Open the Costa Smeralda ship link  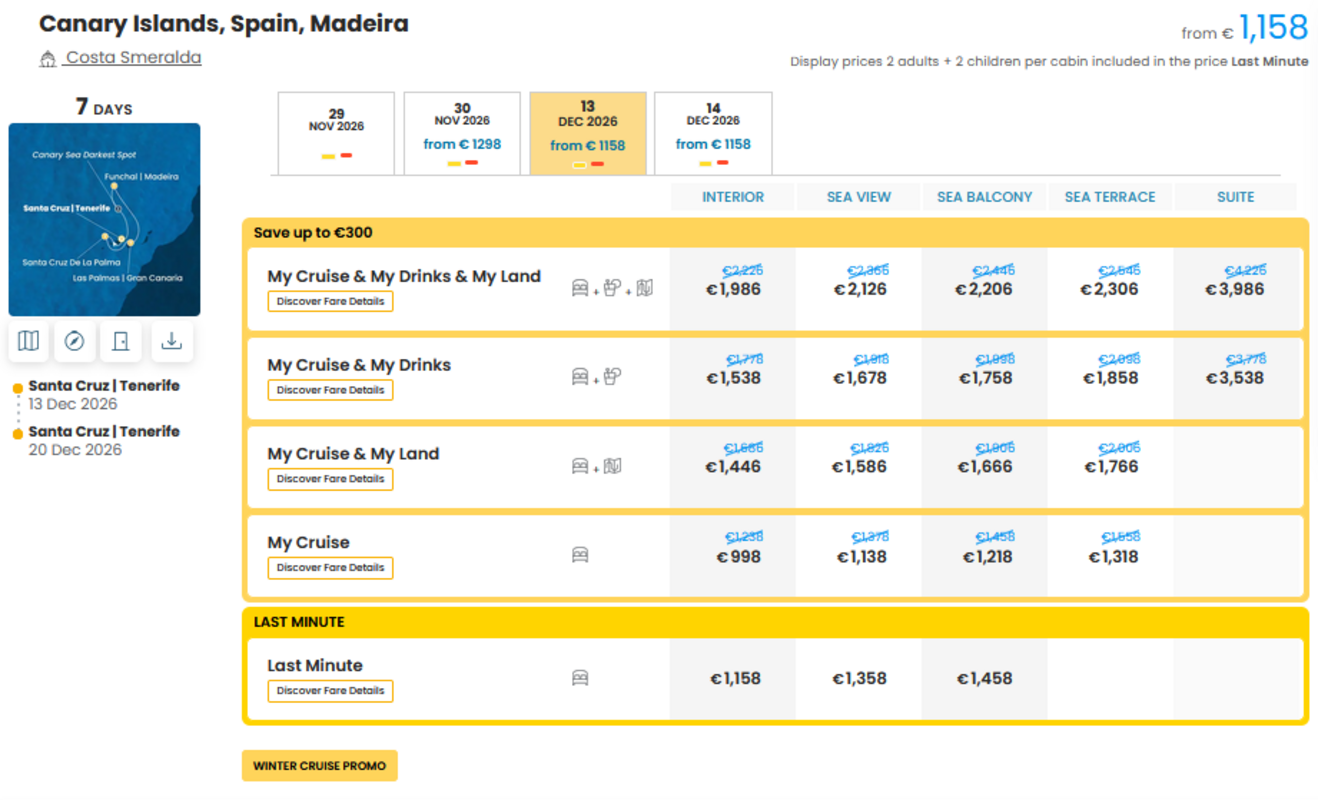click(x=133, y=58)
